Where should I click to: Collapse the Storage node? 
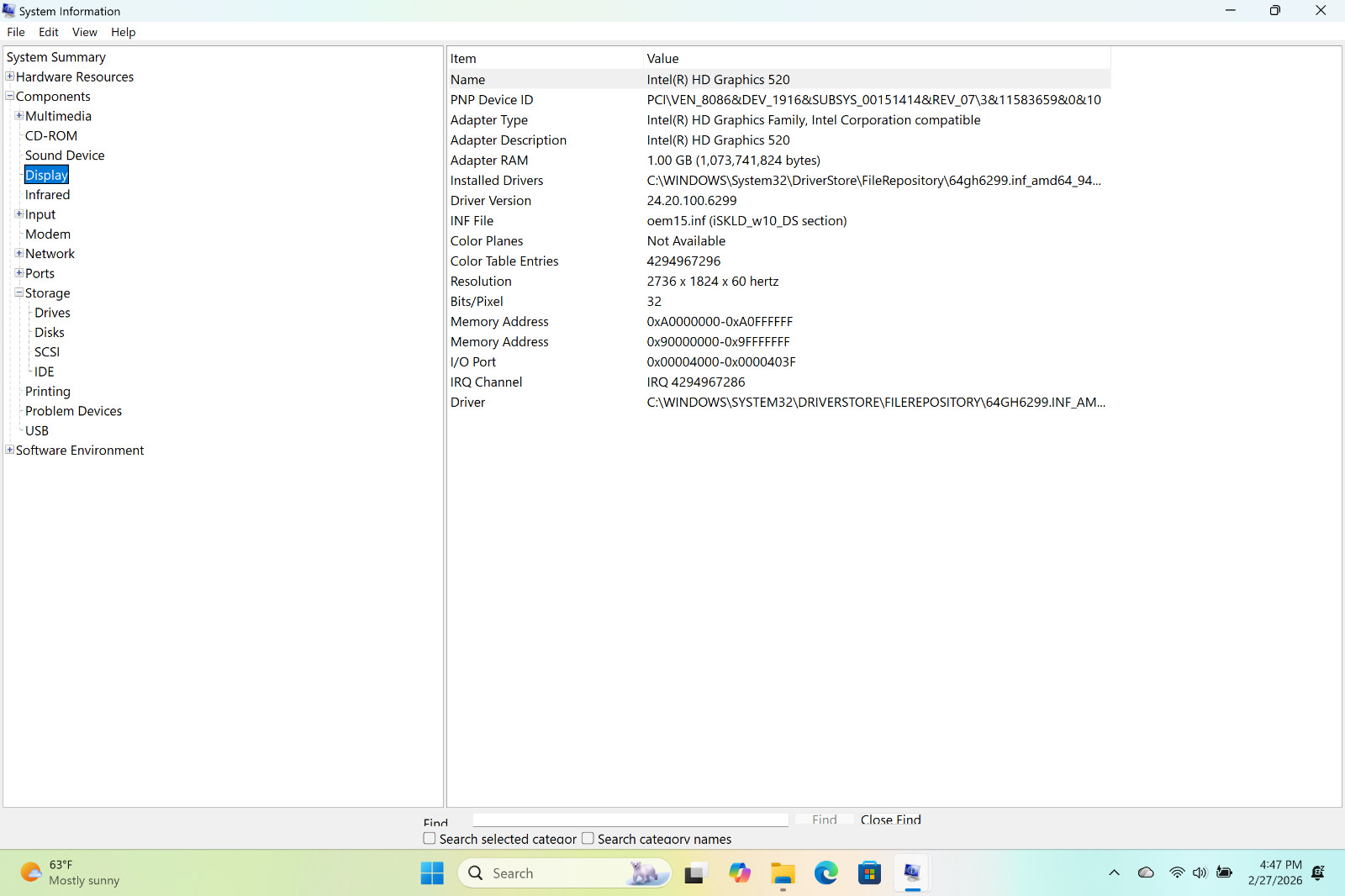(19, 293)
